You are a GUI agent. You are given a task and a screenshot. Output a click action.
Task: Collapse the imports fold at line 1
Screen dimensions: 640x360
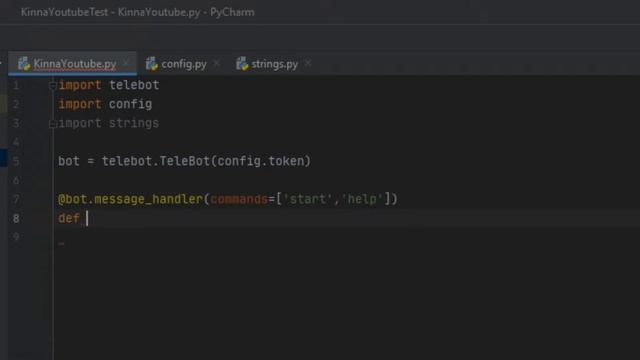tap(53, 85)
